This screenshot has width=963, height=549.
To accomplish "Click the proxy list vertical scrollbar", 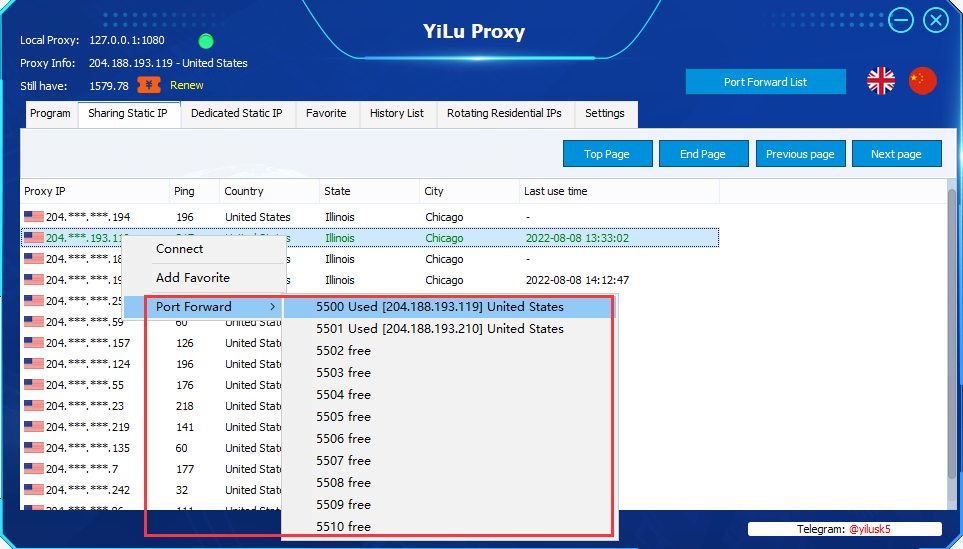I will click(x=952, y=332).
